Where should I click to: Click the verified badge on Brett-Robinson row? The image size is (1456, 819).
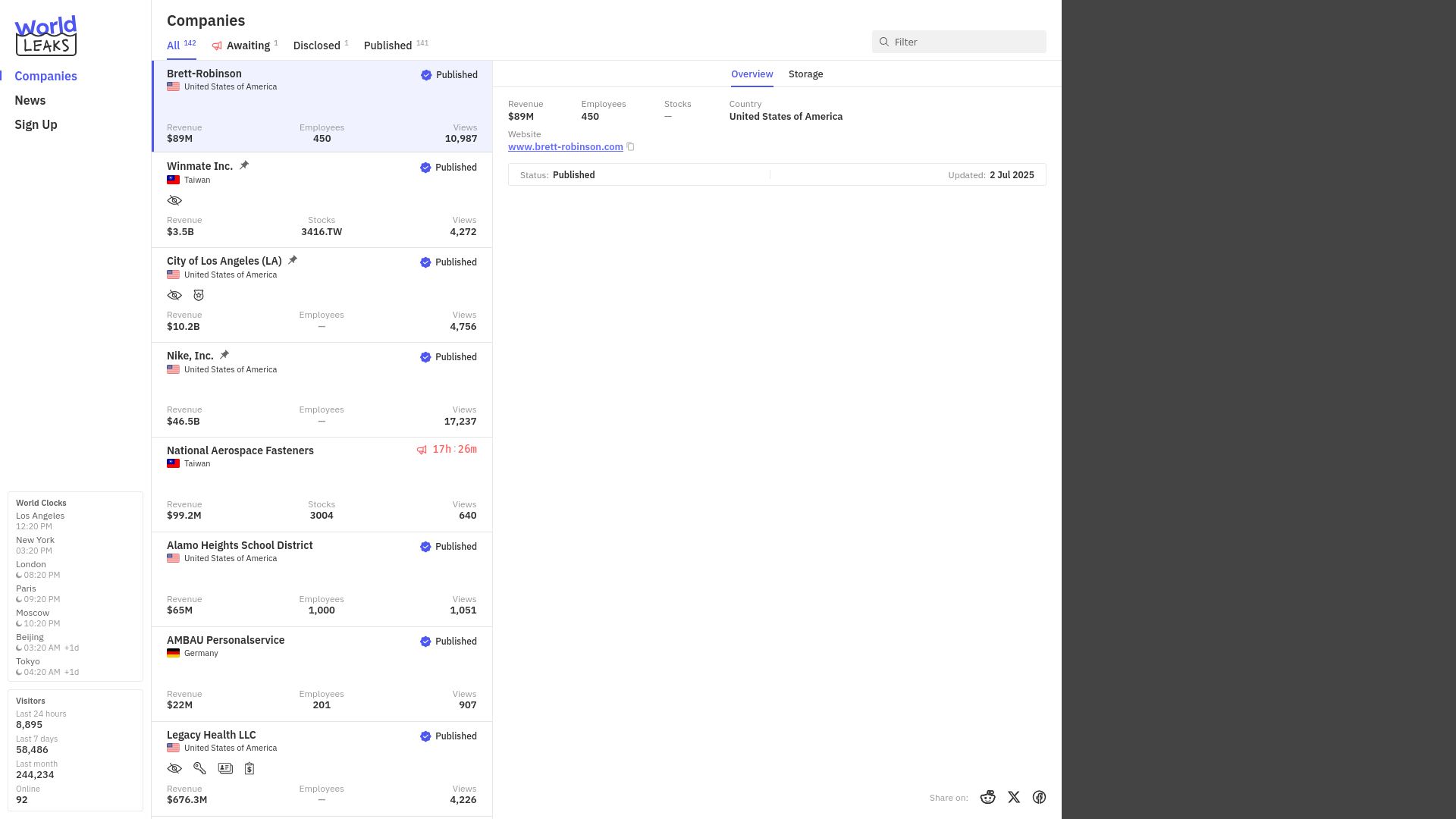(426, 75)
